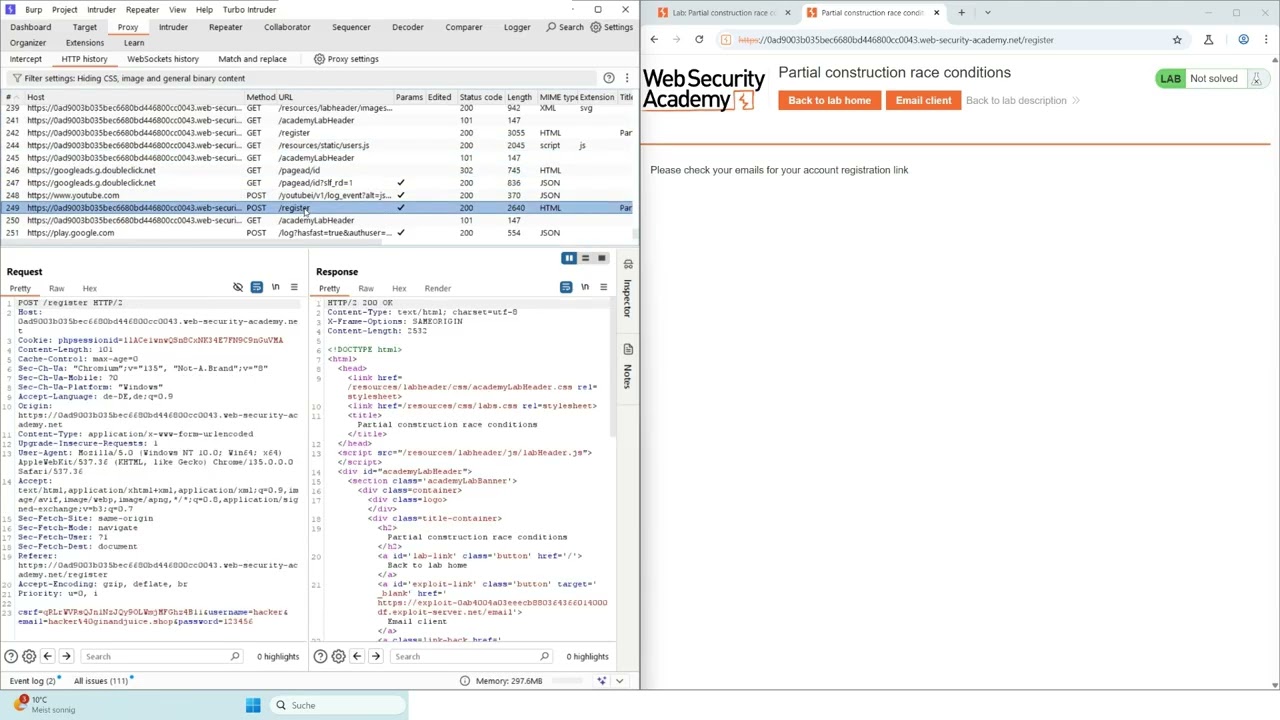The height and width of the screenshot is (720, 1280).
Task: Select tabbed request/response layout
Action: [601, 258]
